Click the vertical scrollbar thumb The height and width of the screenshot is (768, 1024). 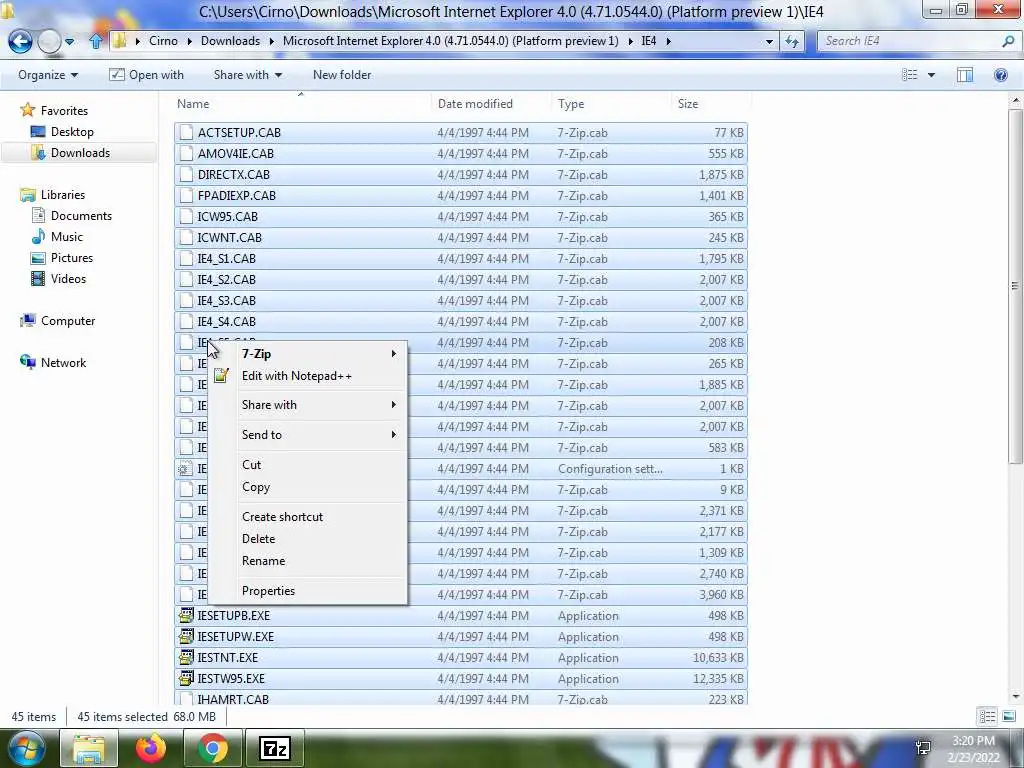pyautogui.click(x=1014, y=286)
